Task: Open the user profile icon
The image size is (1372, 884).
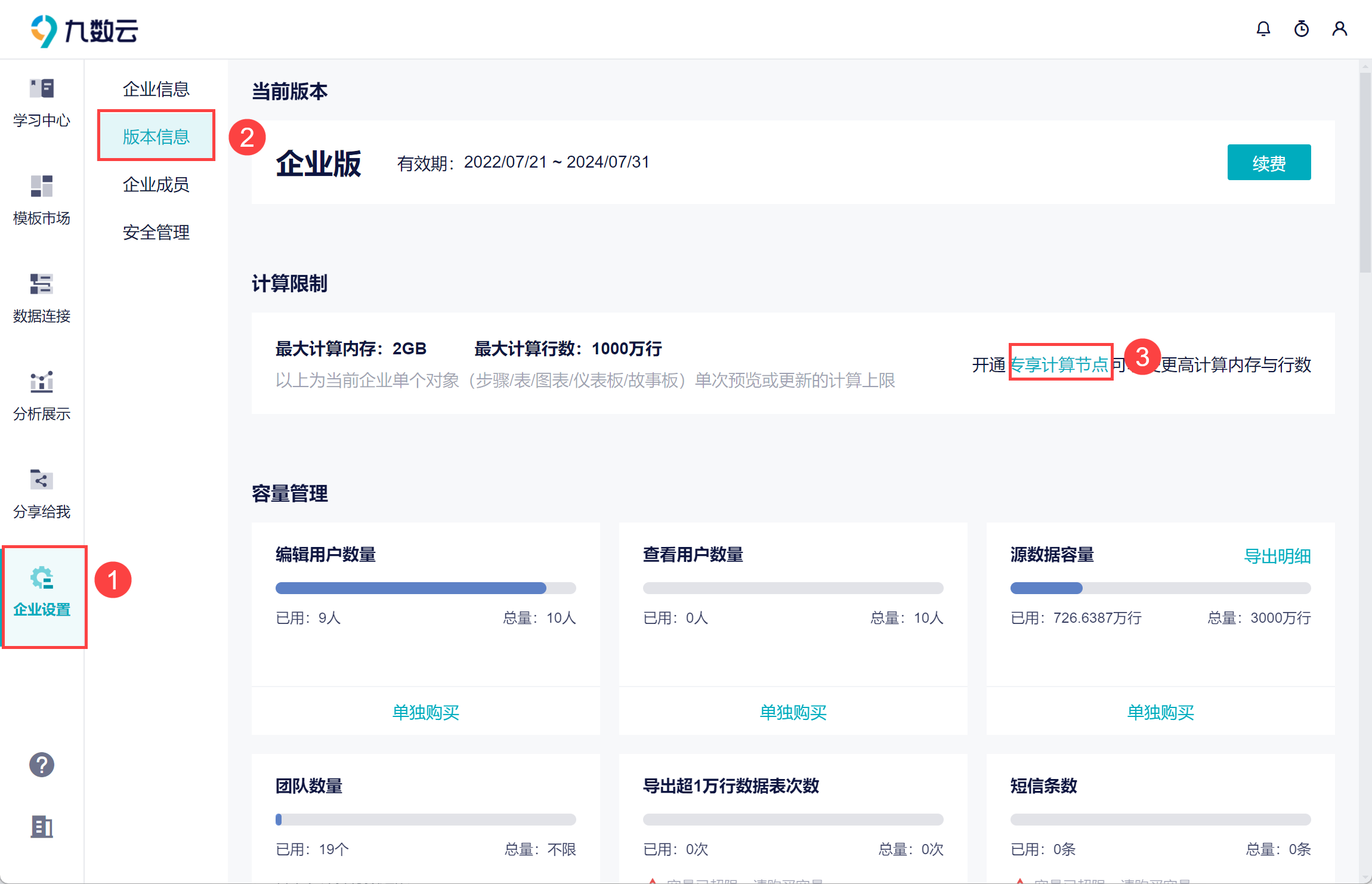Action: 1339,29
